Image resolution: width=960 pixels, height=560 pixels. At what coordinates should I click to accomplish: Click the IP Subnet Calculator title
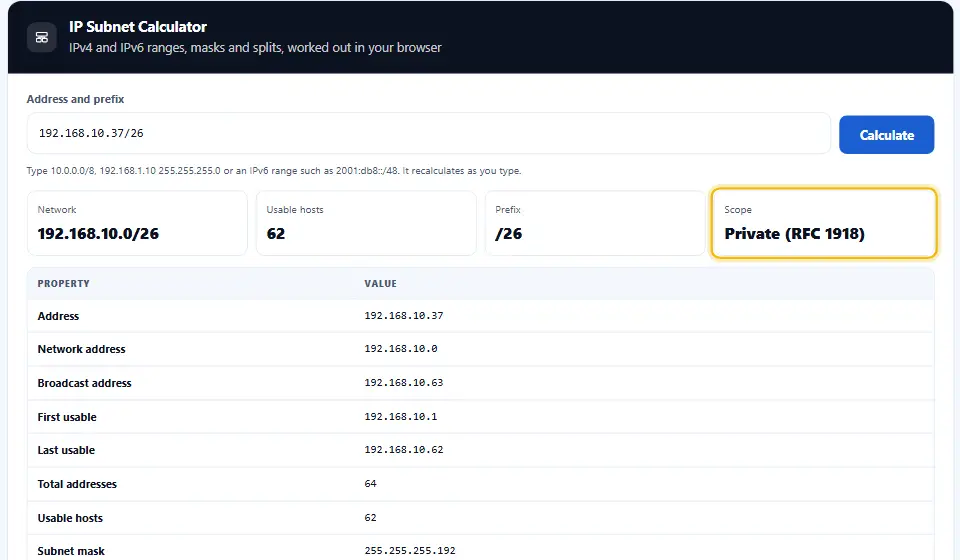[138, 27]
